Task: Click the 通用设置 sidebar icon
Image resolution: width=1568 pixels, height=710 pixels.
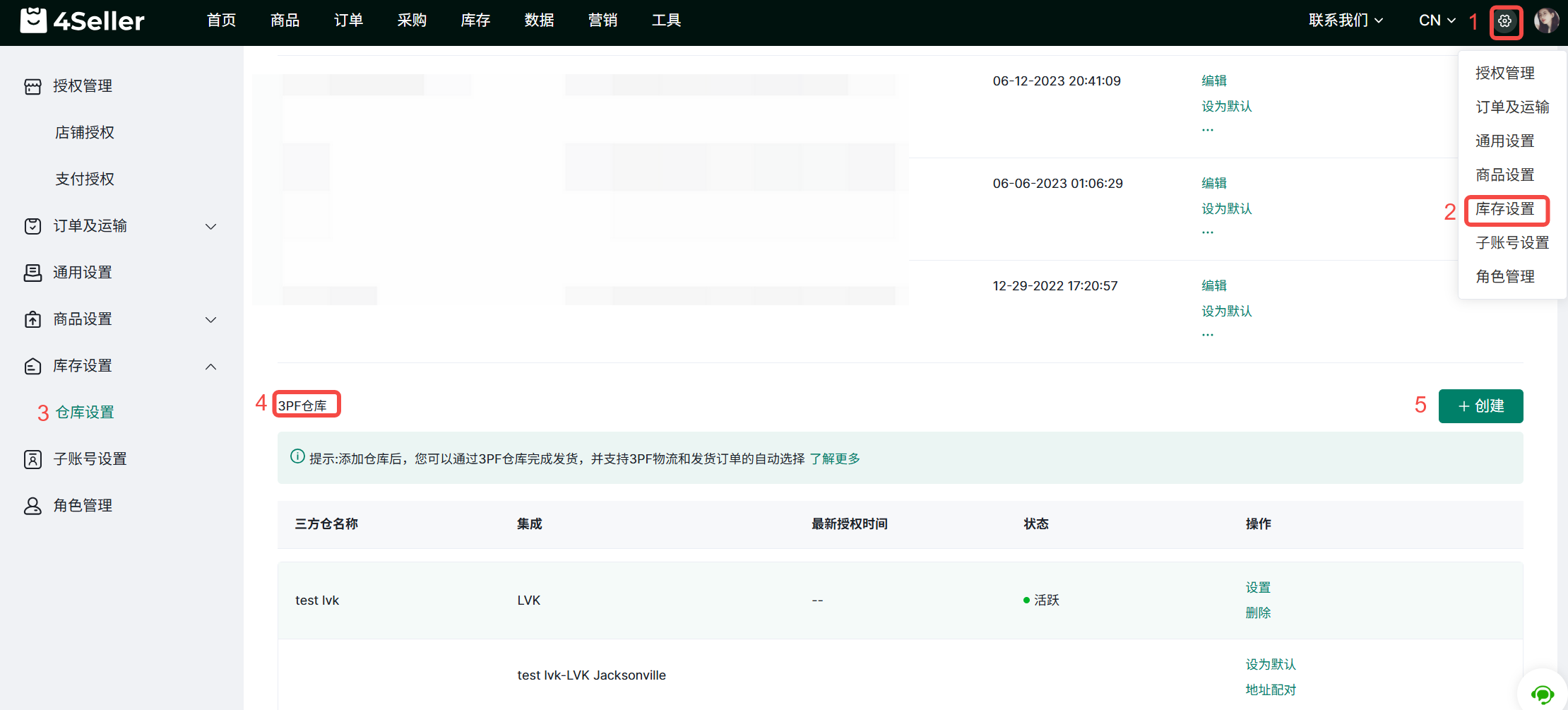Action: click(x=32, y=273)
